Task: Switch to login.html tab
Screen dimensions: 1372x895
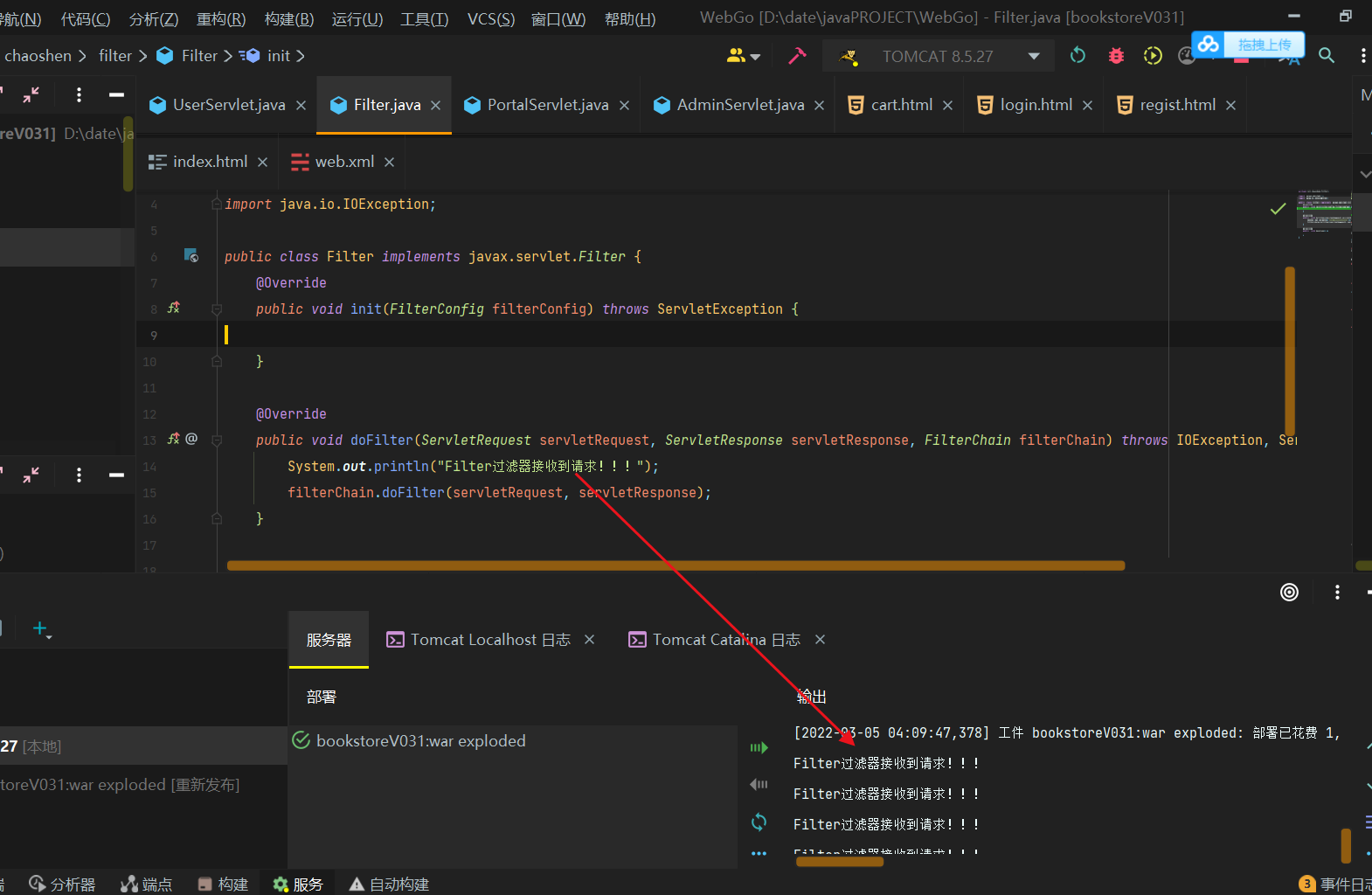Action: coord(1025,105)
